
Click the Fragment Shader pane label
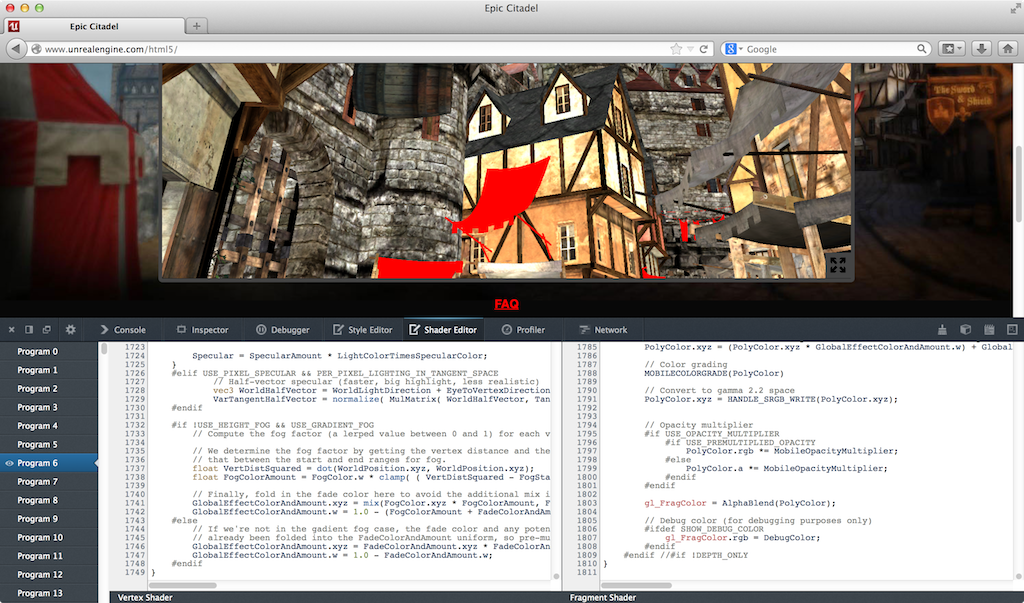pos(602,597)
